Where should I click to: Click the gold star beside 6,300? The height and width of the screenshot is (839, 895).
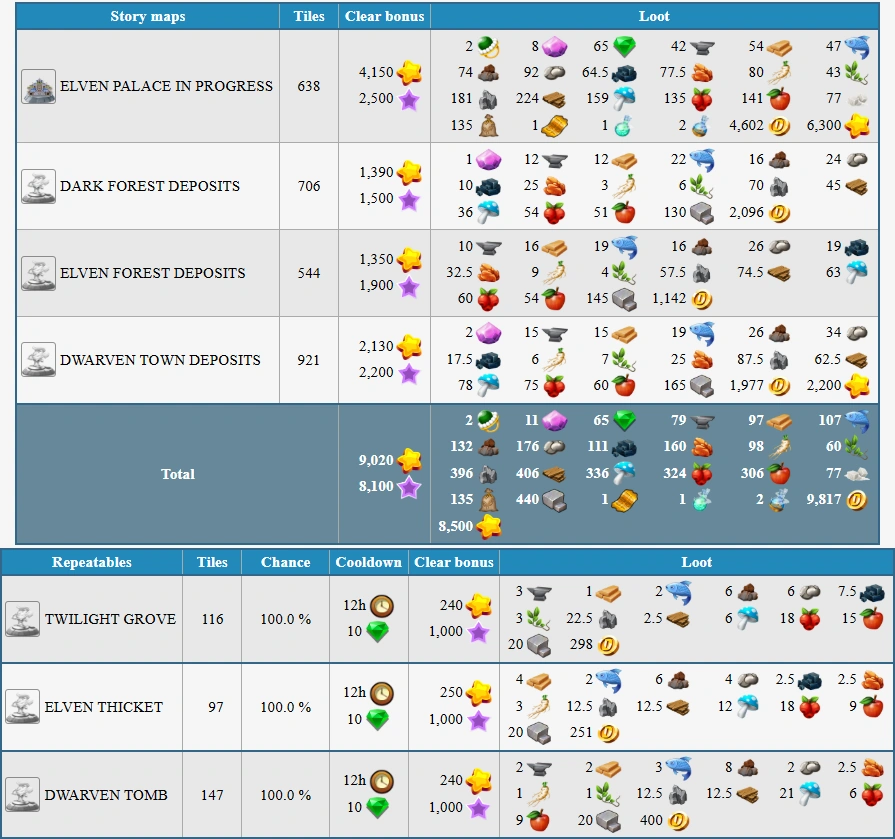857,126
